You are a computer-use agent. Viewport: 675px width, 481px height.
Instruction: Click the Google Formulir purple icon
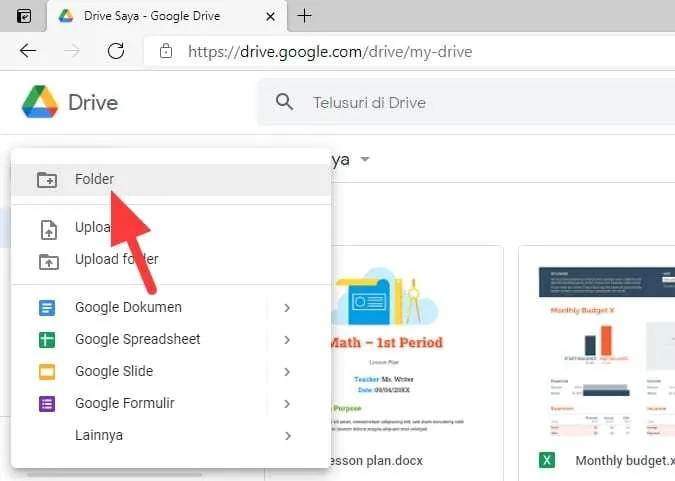47,404
